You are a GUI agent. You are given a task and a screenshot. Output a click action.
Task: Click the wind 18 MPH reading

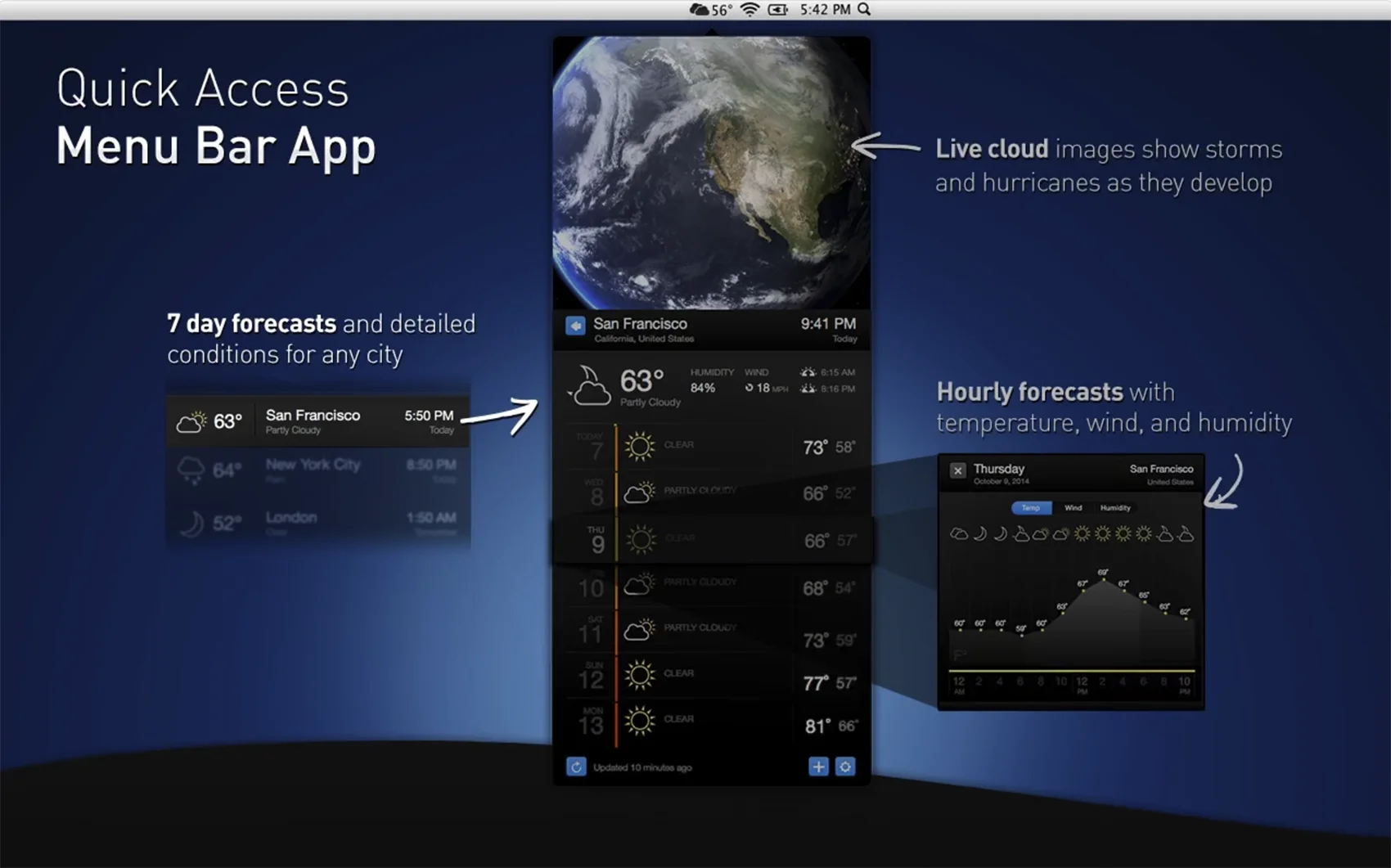[x=766, y=388]
